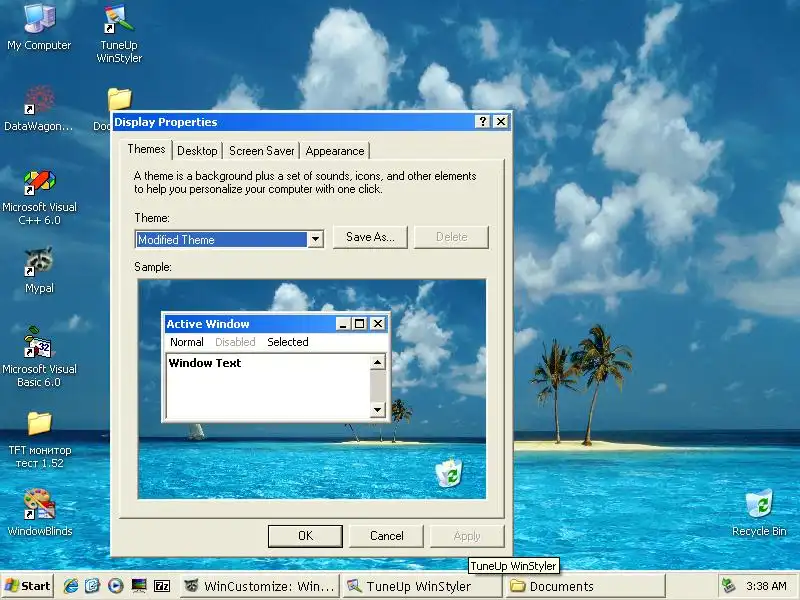
Task: Click the Window Text sample area
Action: point(268,386)
